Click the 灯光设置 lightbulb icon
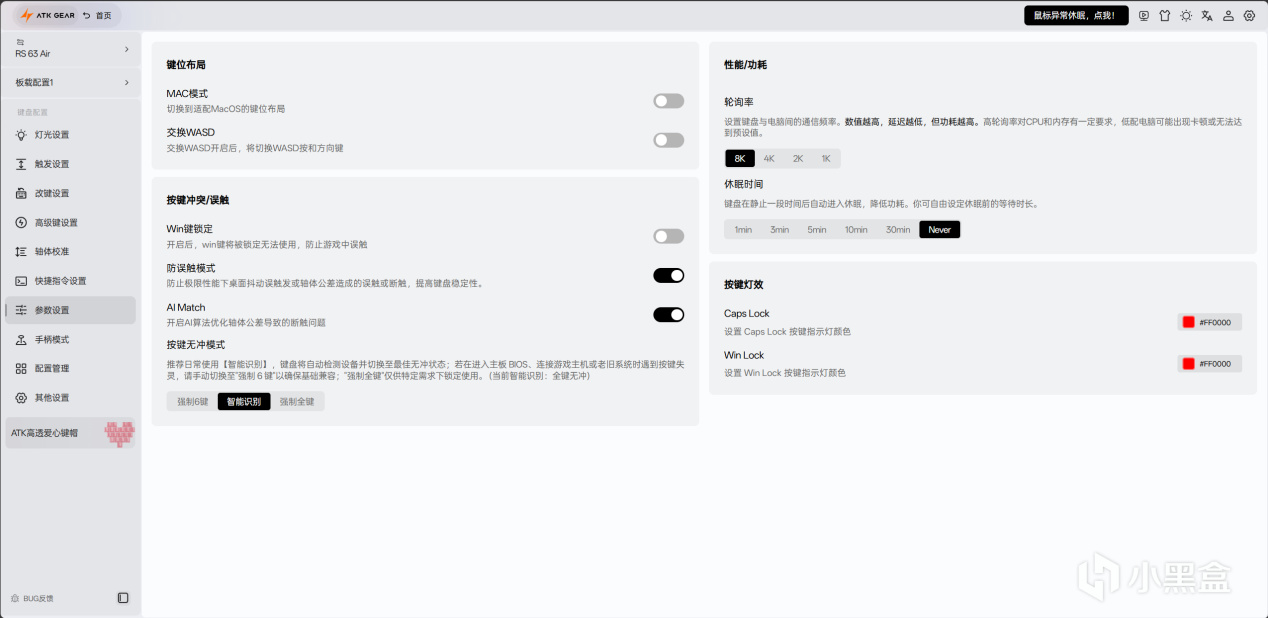The width and height of the screenshot is (1268, 618). tap(21, 135)
